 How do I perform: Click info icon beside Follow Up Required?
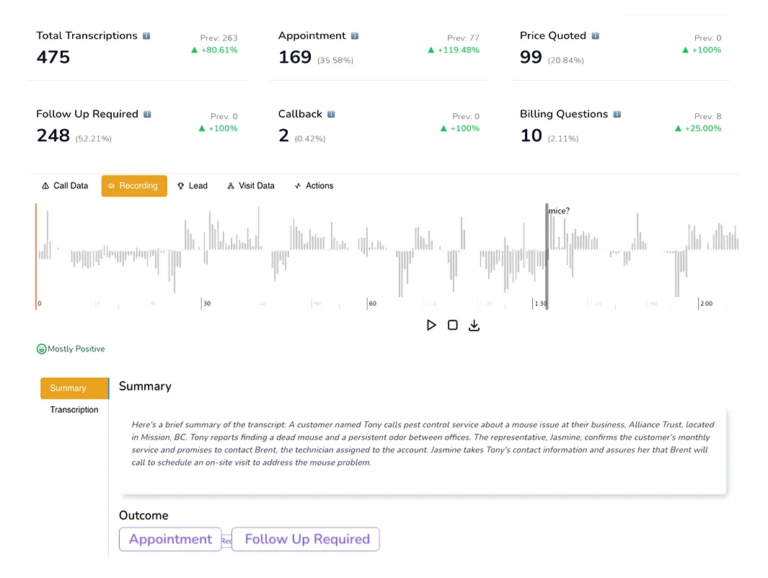coord(148,115)
